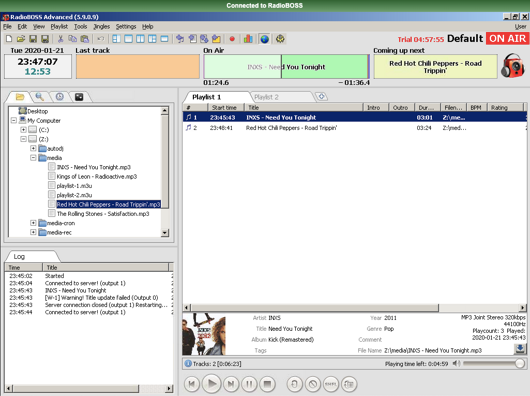The width and height of the screenshot is (530, 396).
Task: Click the Pause playback button
Action: click(x=249, y=384)
